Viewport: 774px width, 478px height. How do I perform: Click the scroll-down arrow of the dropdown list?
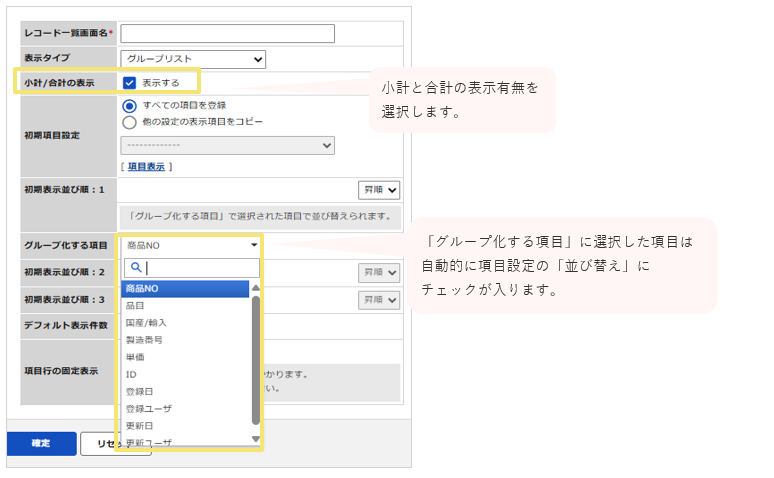tap(256, 439)
